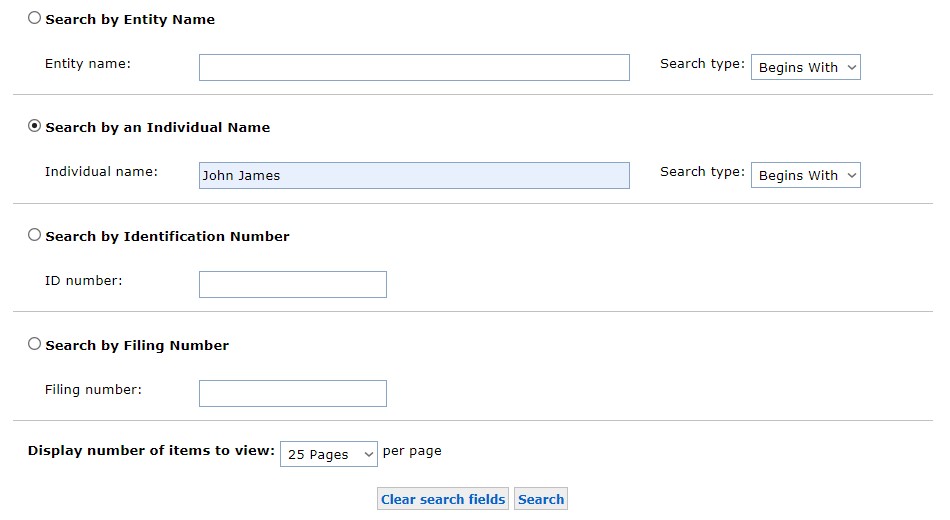This screenshot has width=950, height=520.
Task: Click the "Search type:" label beside Entity name
Action: point(702,64)
